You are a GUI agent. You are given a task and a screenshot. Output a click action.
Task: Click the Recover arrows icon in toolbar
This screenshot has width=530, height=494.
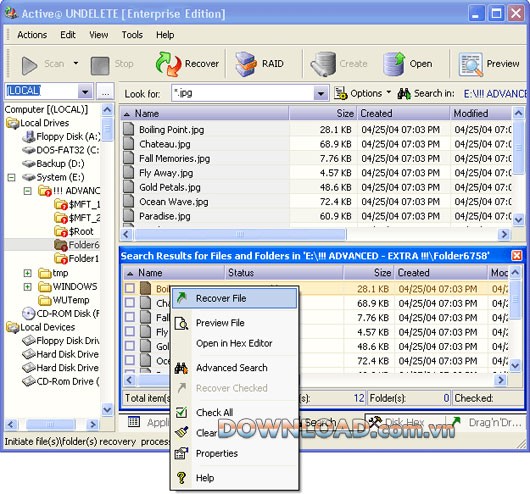(x=168, y=64)
